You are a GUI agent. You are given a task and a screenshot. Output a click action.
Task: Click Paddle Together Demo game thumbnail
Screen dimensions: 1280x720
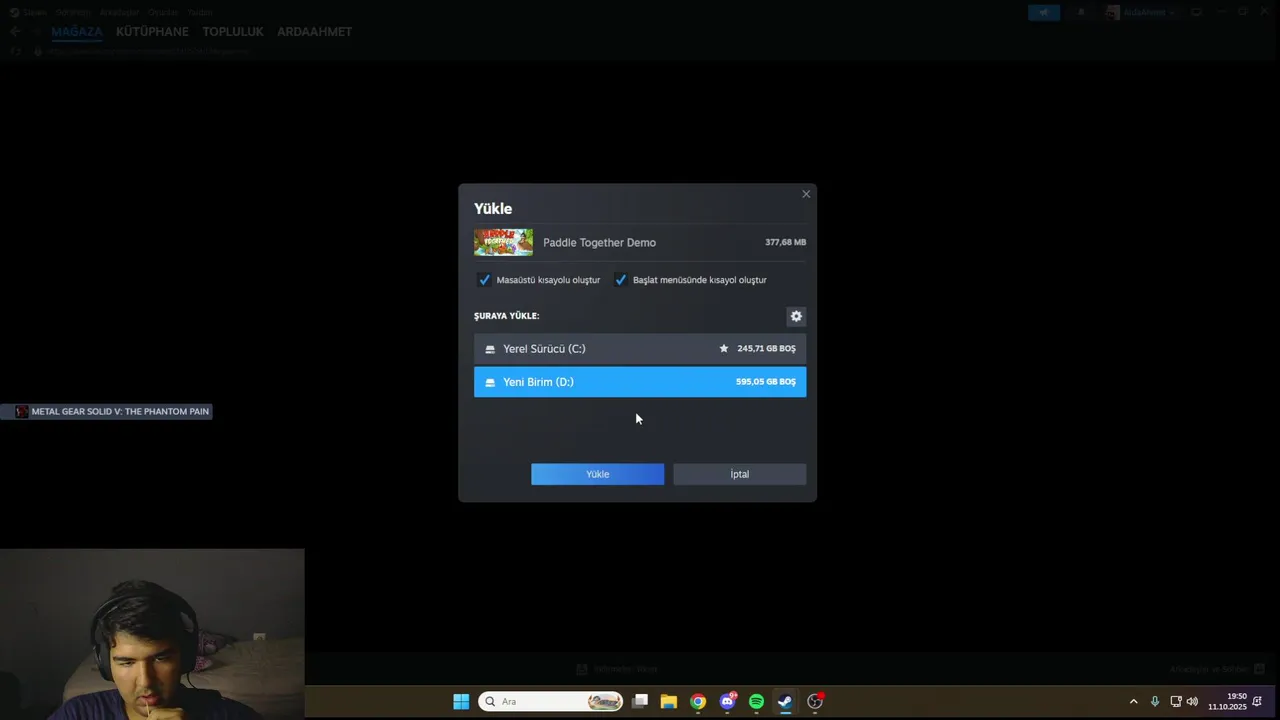[x=503, y=242]
